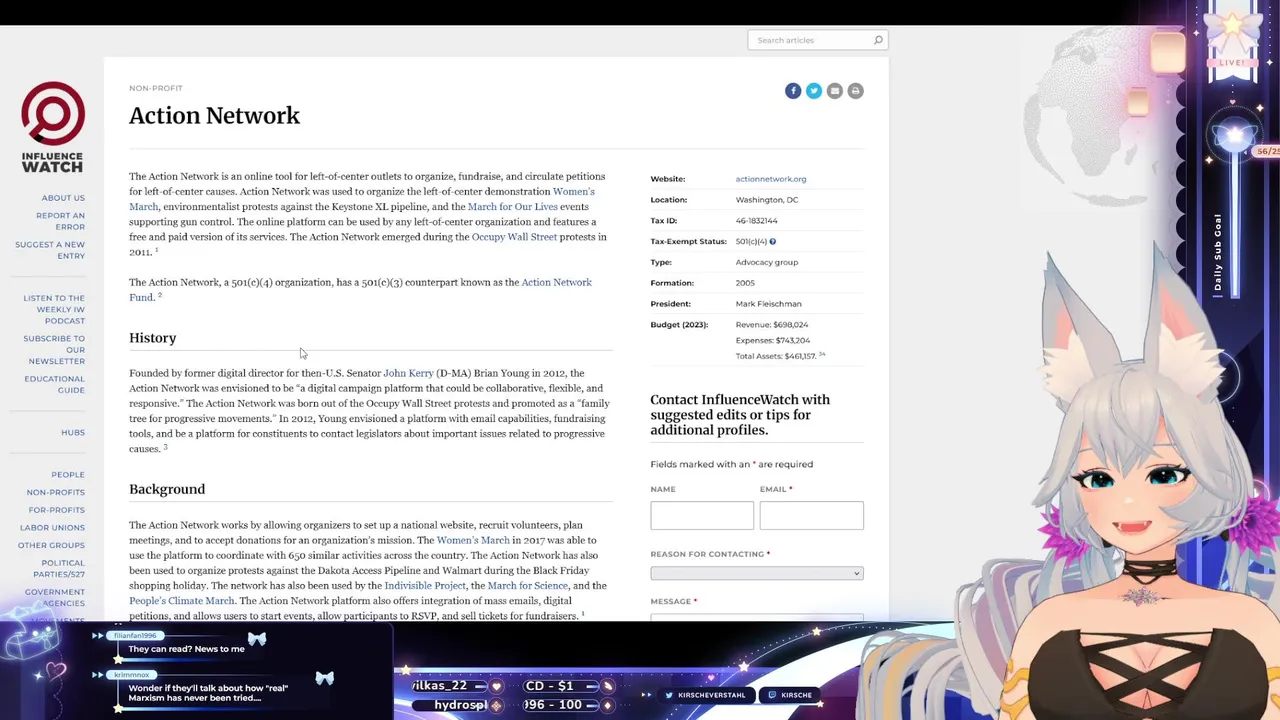This screenshot has height=720, width=1280.
Task: Open Labor Unions category
Action: coord(52,527)
